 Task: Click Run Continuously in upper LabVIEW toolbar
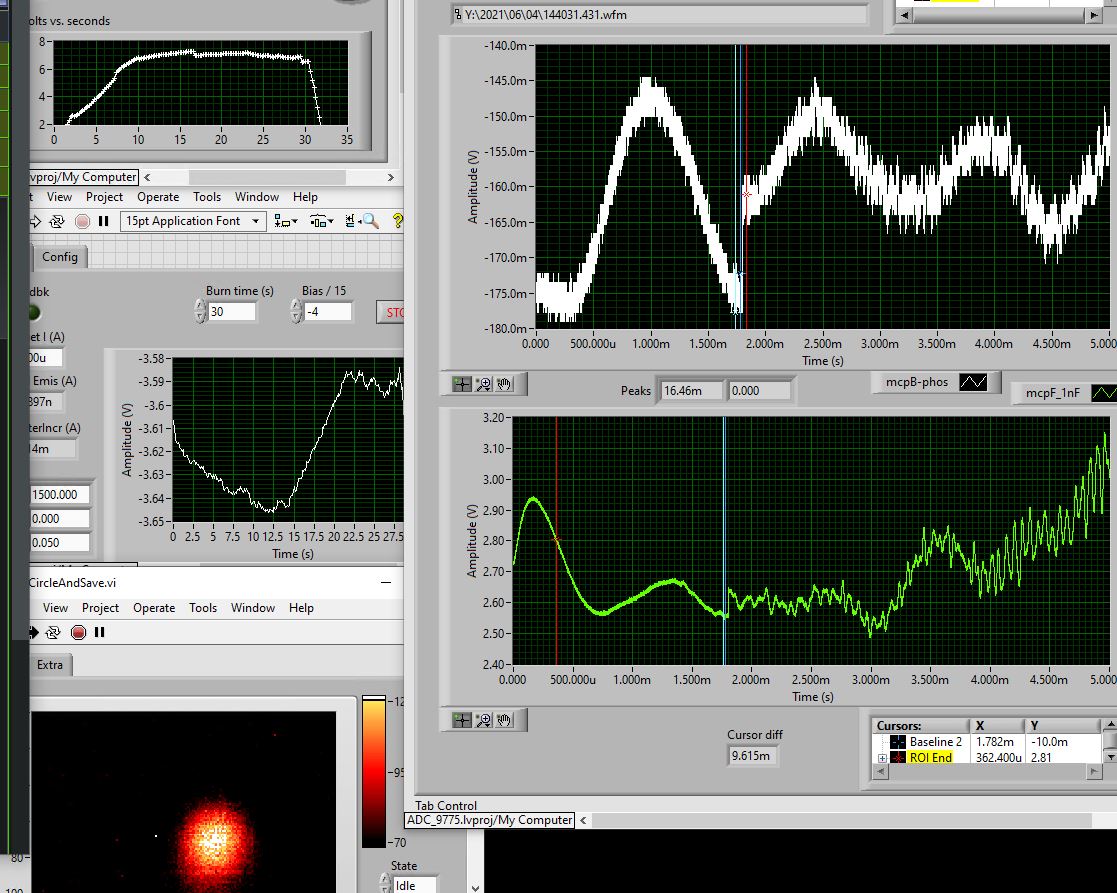(57, 221)
